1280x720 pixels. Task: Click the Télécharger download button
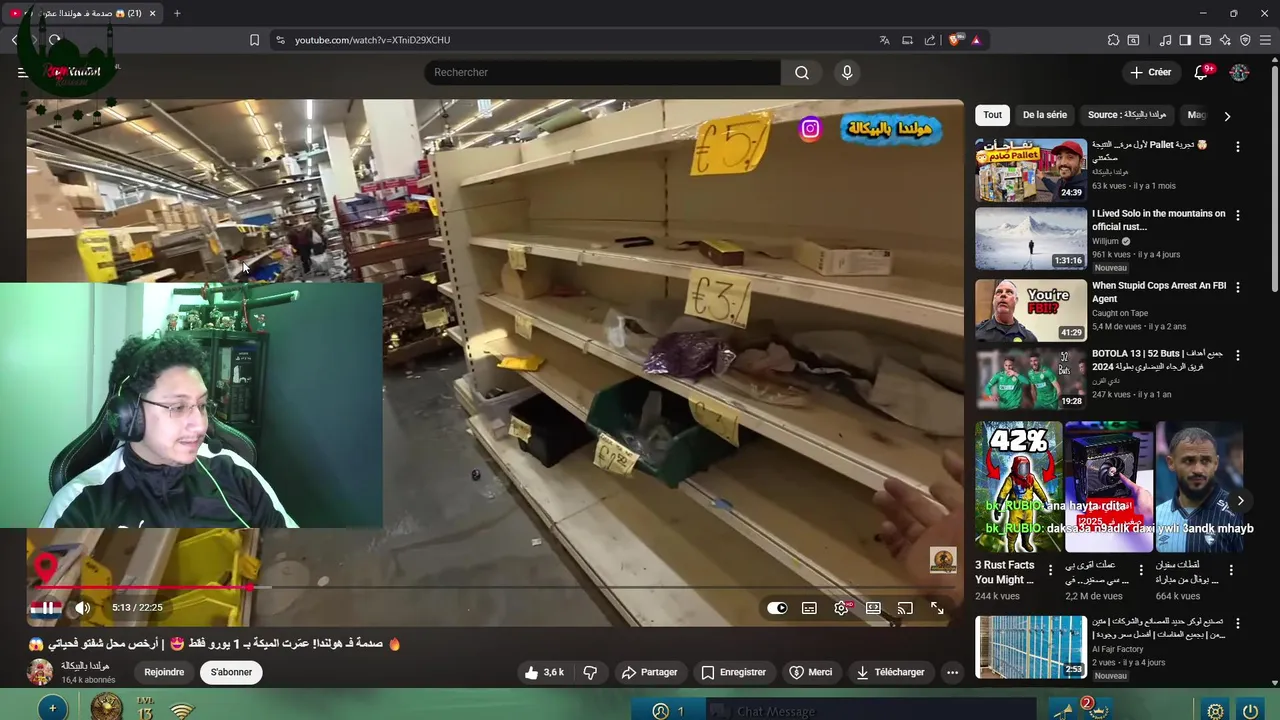[890, 672]
